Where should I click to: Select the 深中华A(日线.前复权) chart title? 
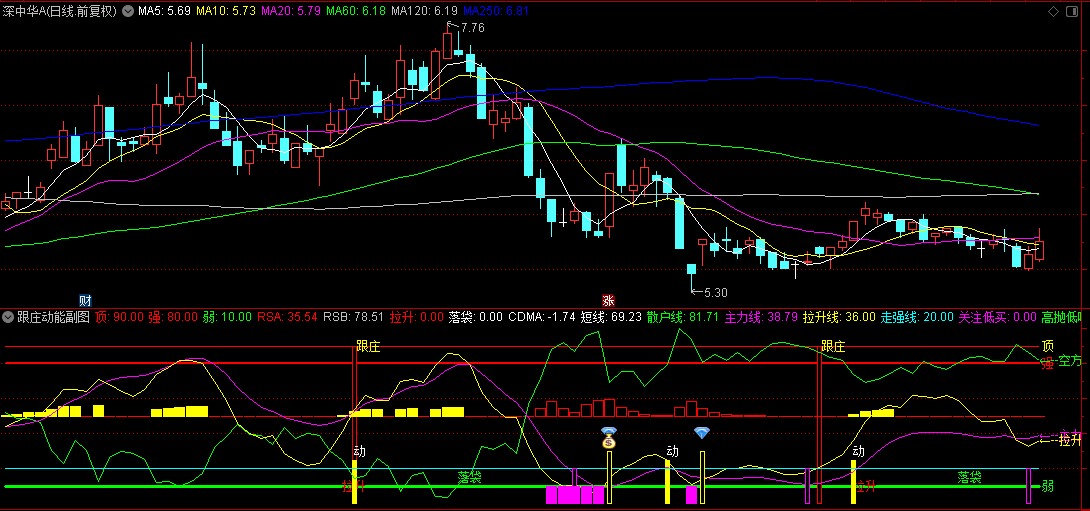point(60,10)
